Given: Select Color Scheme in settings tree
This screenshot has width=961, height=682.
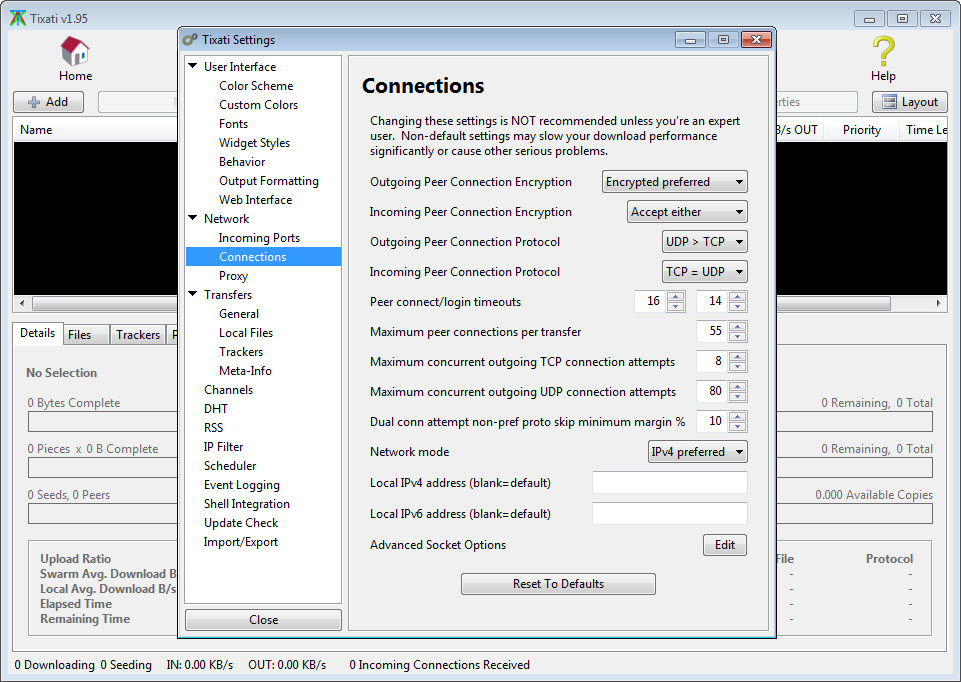Looking at the screenshot, I should coord(256,86).
